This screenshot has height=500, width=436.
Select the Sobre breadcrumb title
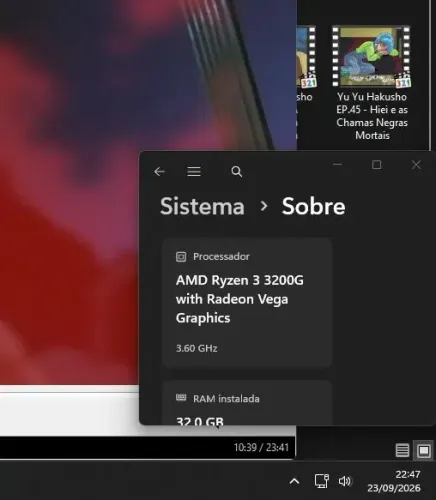tap(313, 206)
